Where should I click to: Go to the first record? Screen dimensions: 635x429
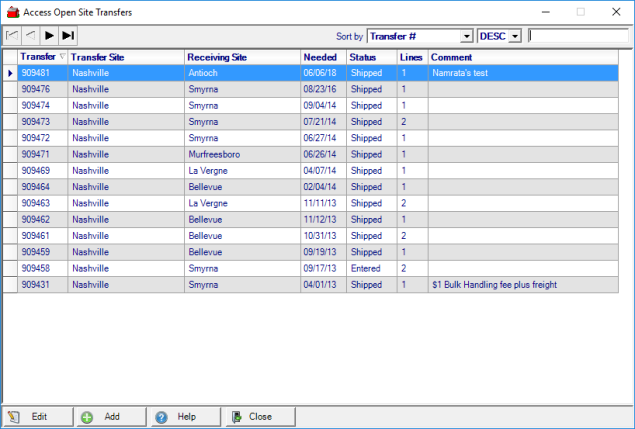[12, 36]
